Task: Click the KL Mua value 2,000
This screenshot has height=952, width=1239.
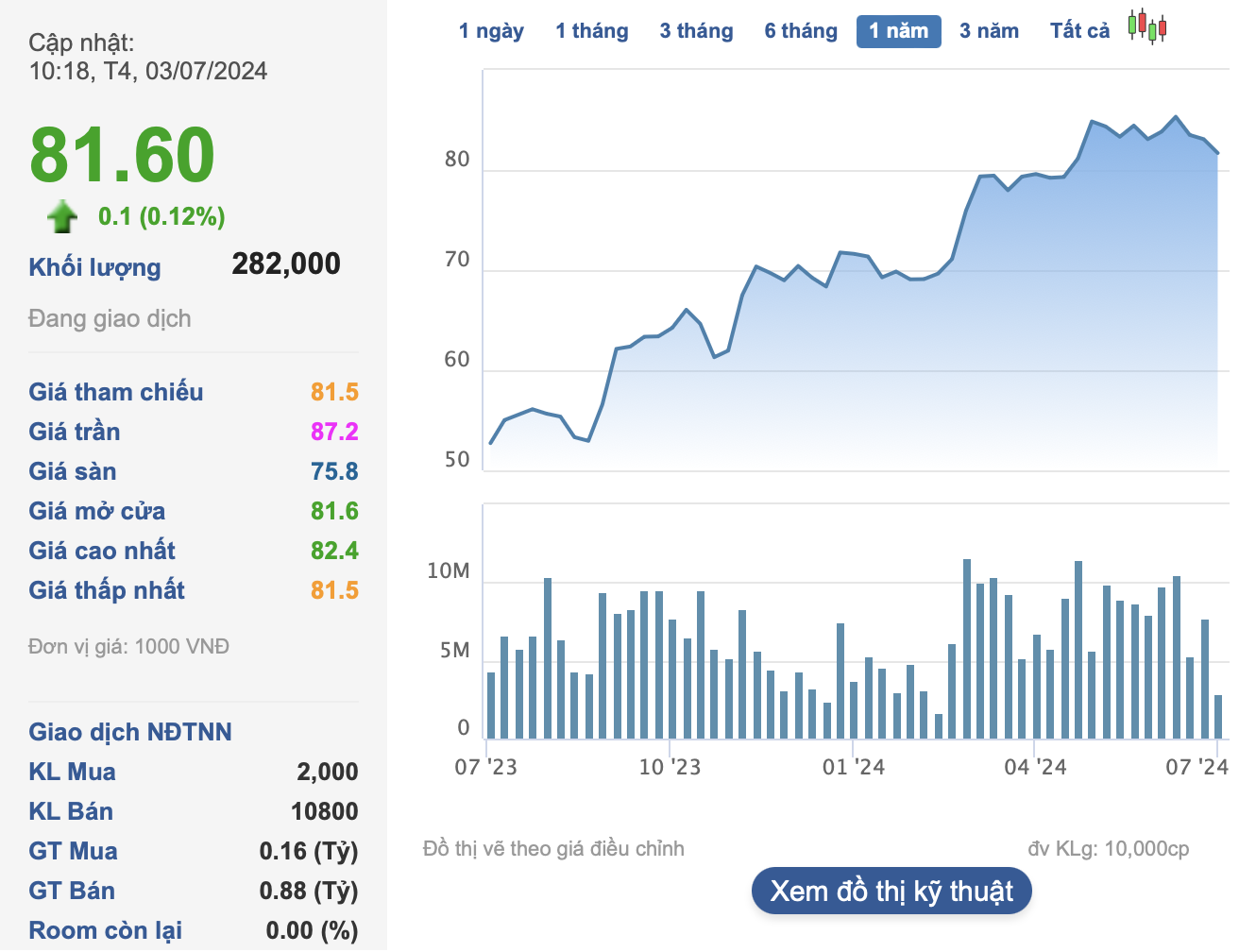Action: tap(328, 772)
